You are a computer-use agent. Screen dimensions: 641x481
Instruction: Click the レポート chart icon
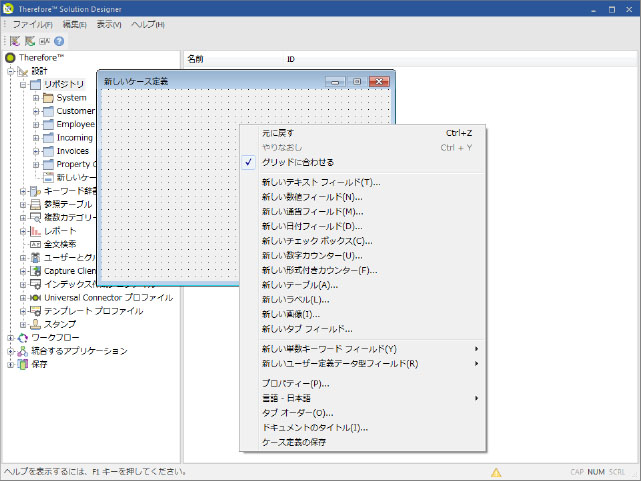(35, 231)
